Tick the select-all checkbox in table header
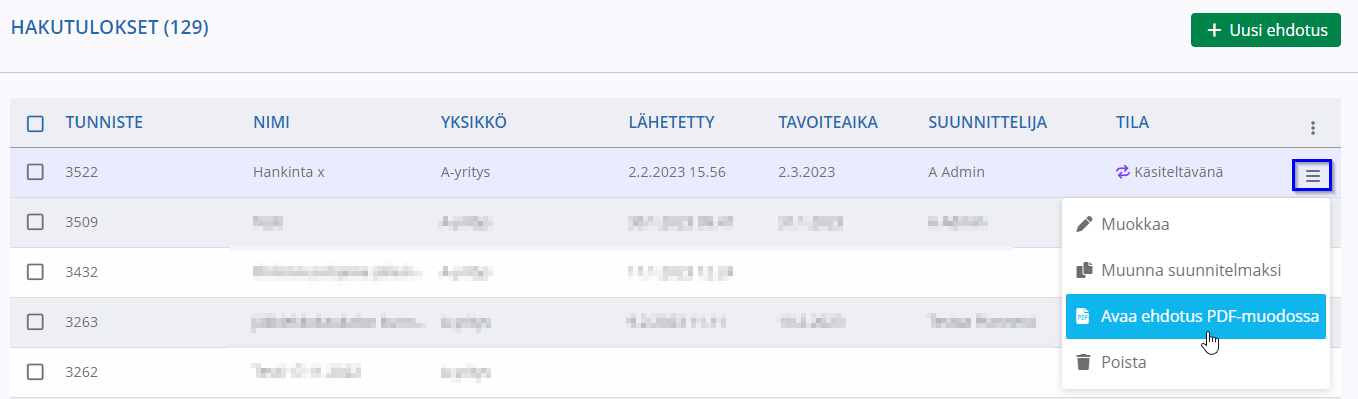Screen dimensions: 1358x399 click(x=35, y=124)
